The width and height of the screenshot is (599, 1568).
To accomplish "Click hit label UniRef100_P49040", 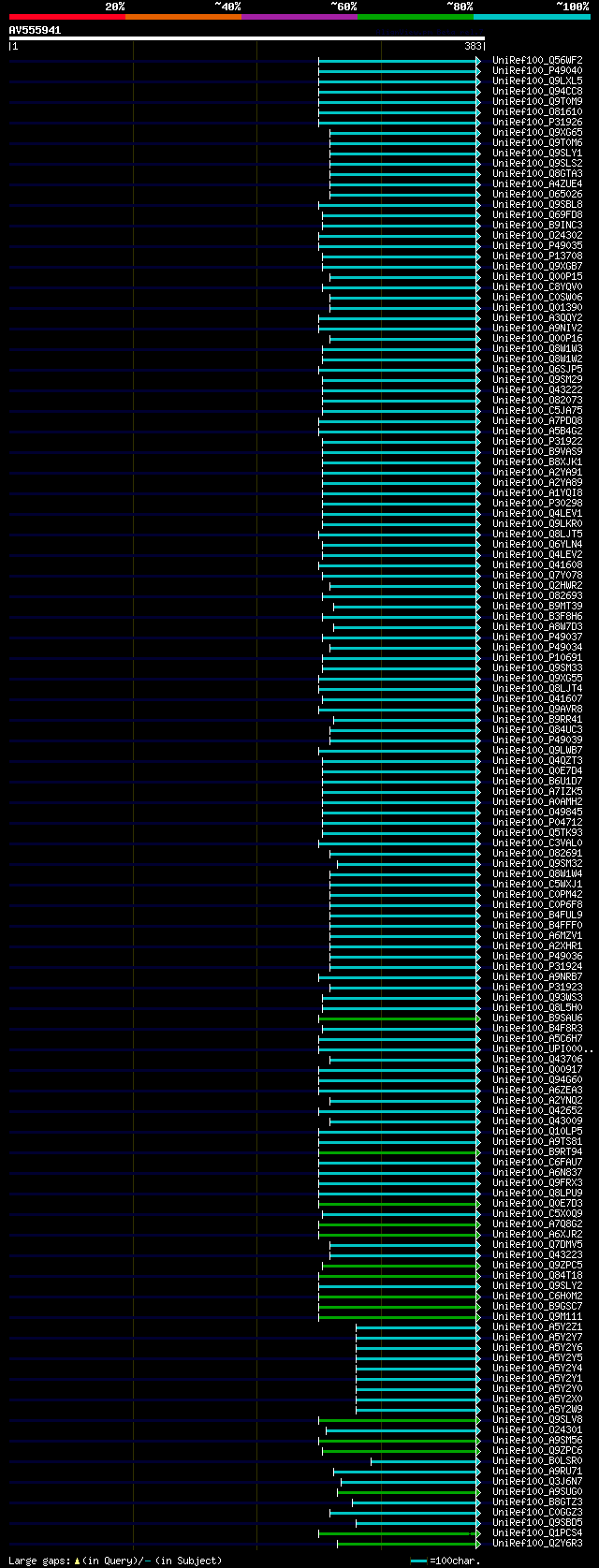I will tap(537, 70).
